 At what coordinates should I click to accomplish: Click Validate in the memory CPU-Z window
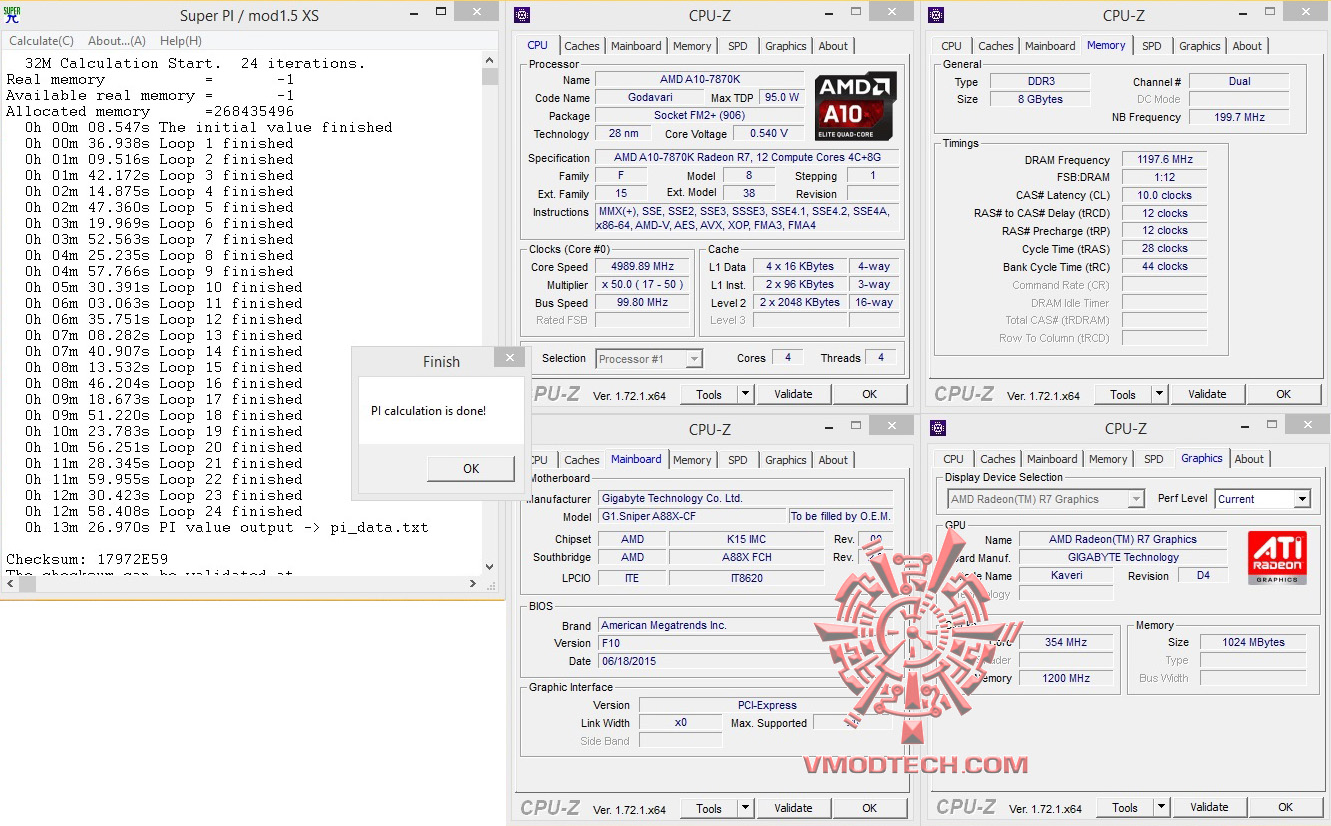pyautogui.click(x=1207, y=394)
